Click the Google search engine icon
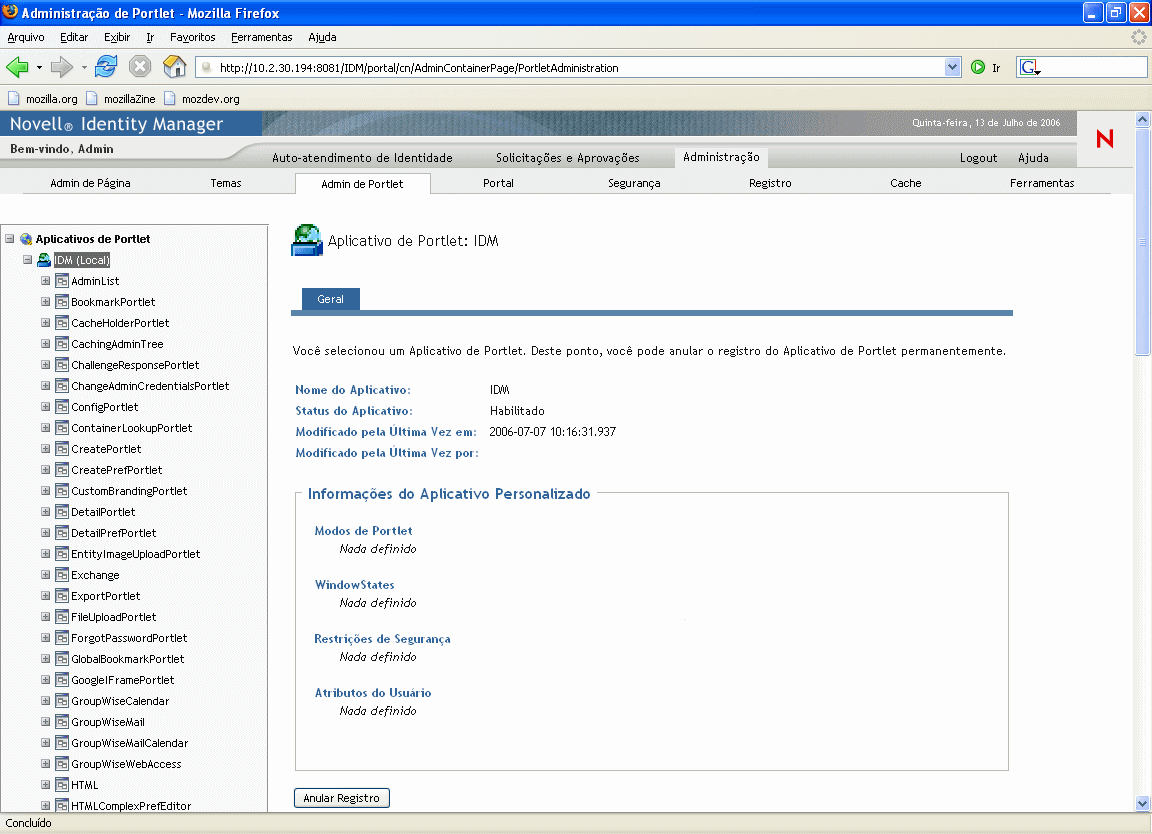The image size is (1152, 834). click(x=1029, y=67)
